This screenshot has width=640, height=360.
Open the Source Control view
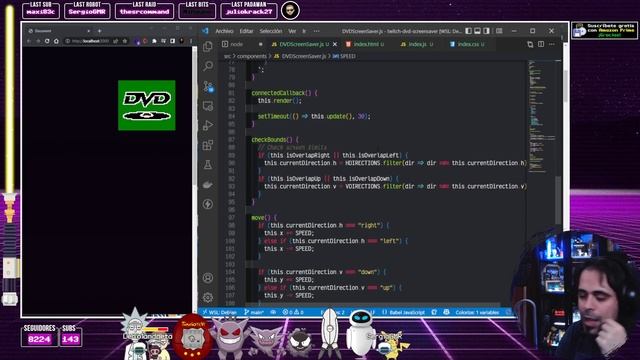208,86
